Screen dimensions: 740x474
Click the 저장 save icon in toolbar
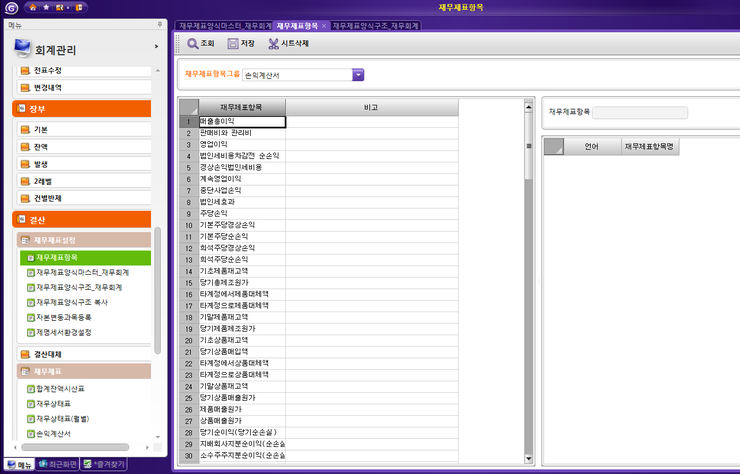click(x=233, y=44)
